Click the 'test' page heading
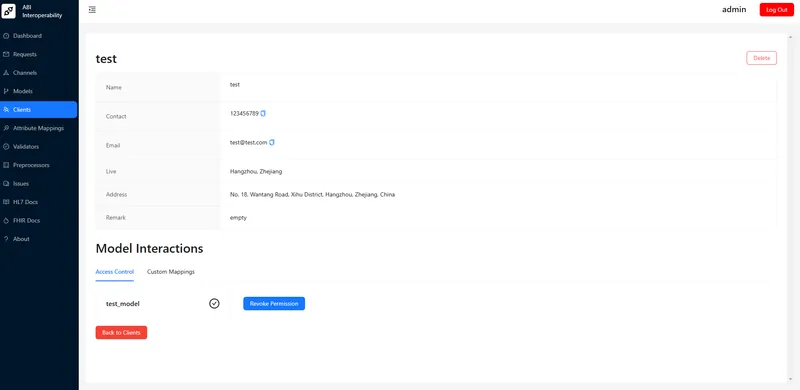The height and width of the screenshot is (390, 800). (106, 59)
